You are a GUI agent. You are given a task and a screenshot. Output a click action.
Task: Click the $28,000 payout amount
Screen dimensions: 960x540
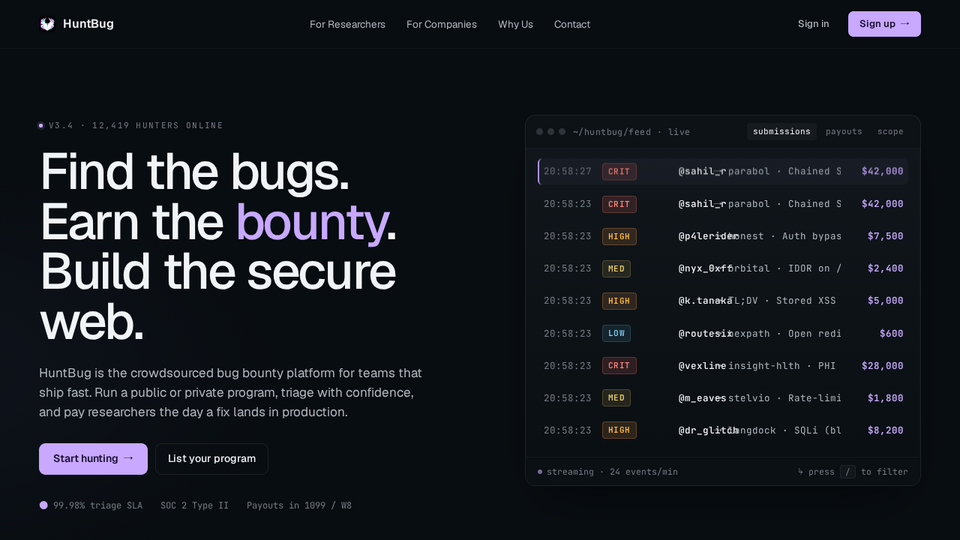(x=882, y=366)
